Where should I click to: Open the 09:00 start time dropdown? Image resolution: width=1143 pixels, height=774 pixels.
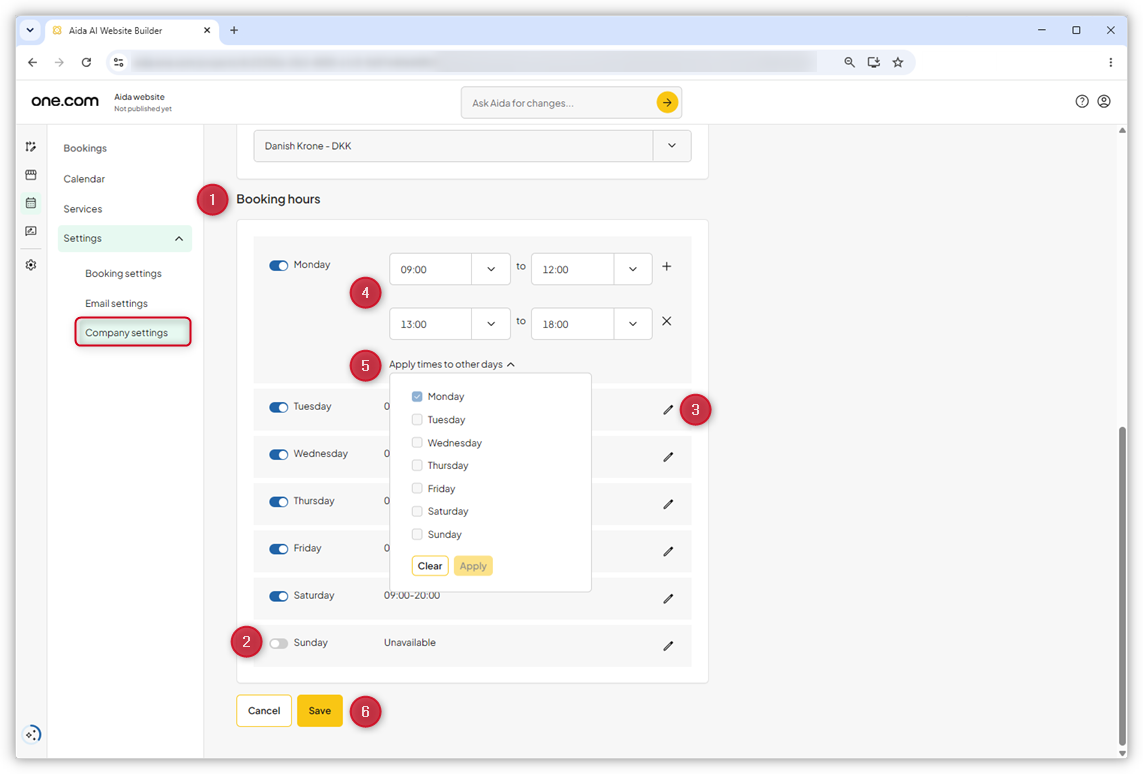pyautogui.click(x=450, y=270)
